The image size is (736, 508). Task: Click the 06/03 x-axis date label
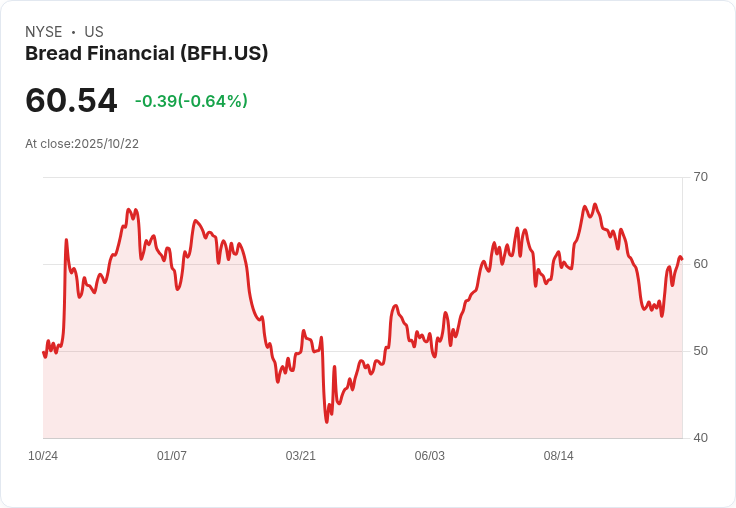point(429,456)
